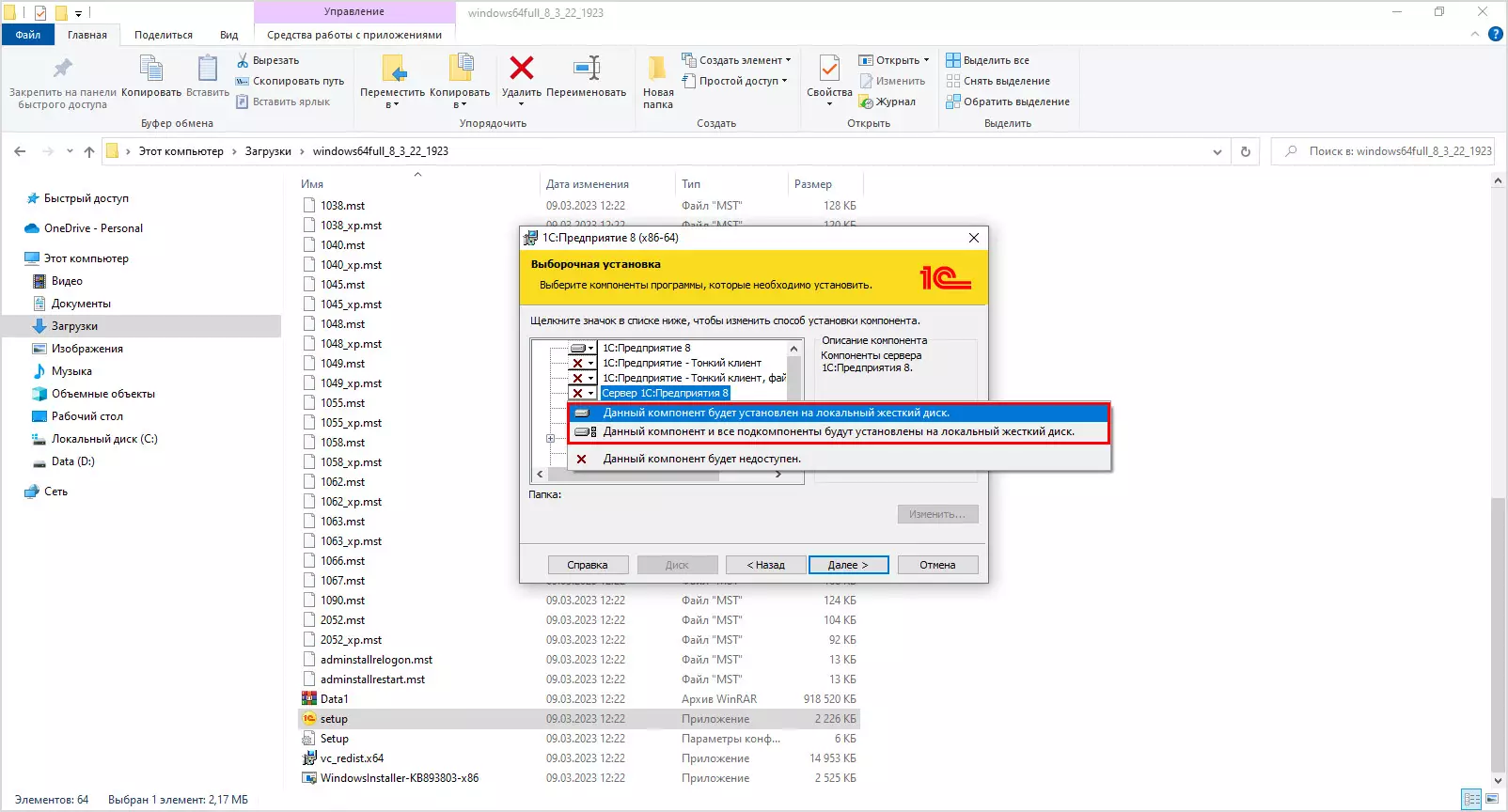Open Быстрый доступ in navigation pane
The width and height of the screenshot is (1508, 812).
tap(86, 198)
